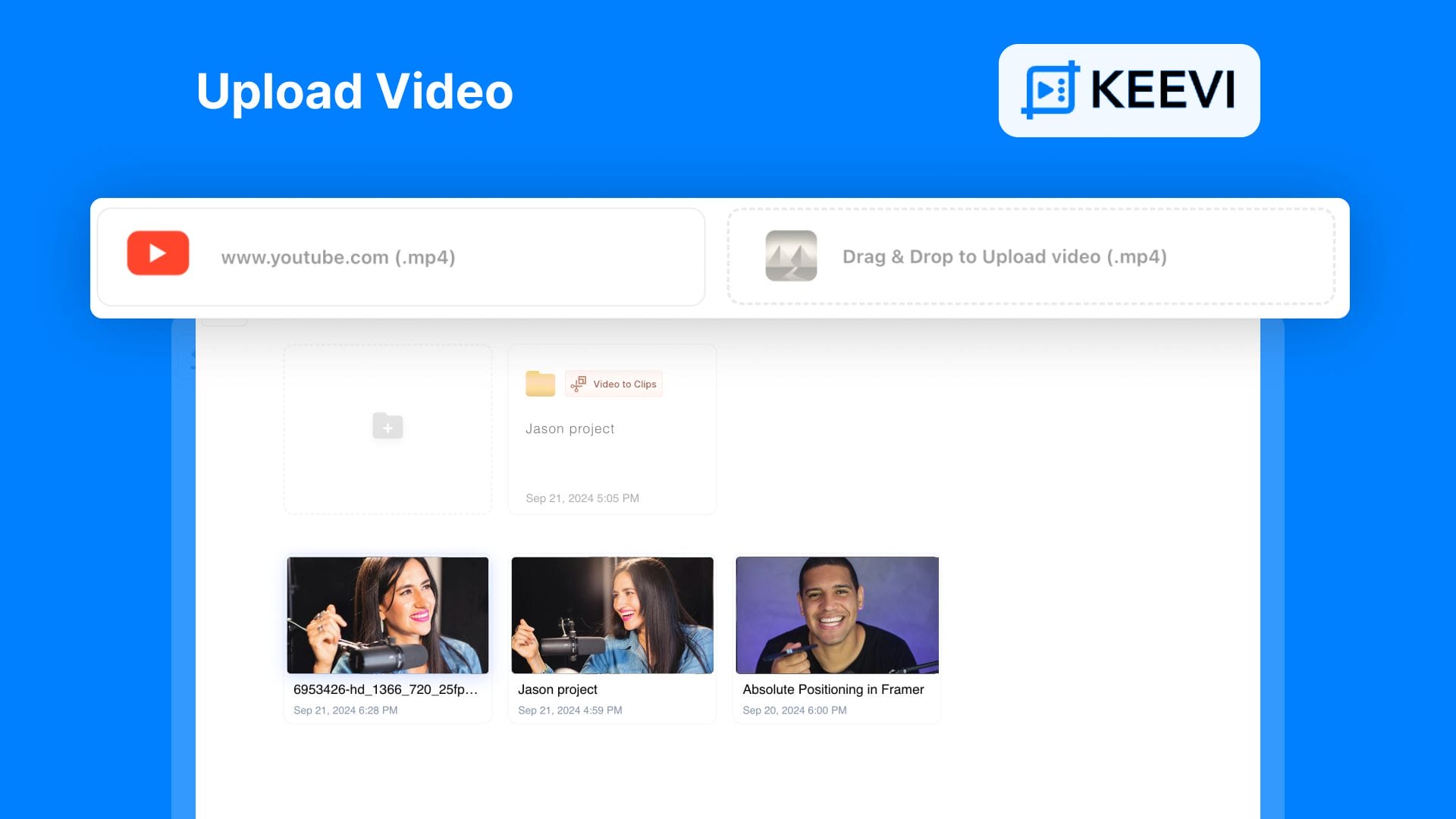Viewport: 1456px width, 819px height.
Task: Click the Jason project title under the video thumbnail
Action: [557, 689]
